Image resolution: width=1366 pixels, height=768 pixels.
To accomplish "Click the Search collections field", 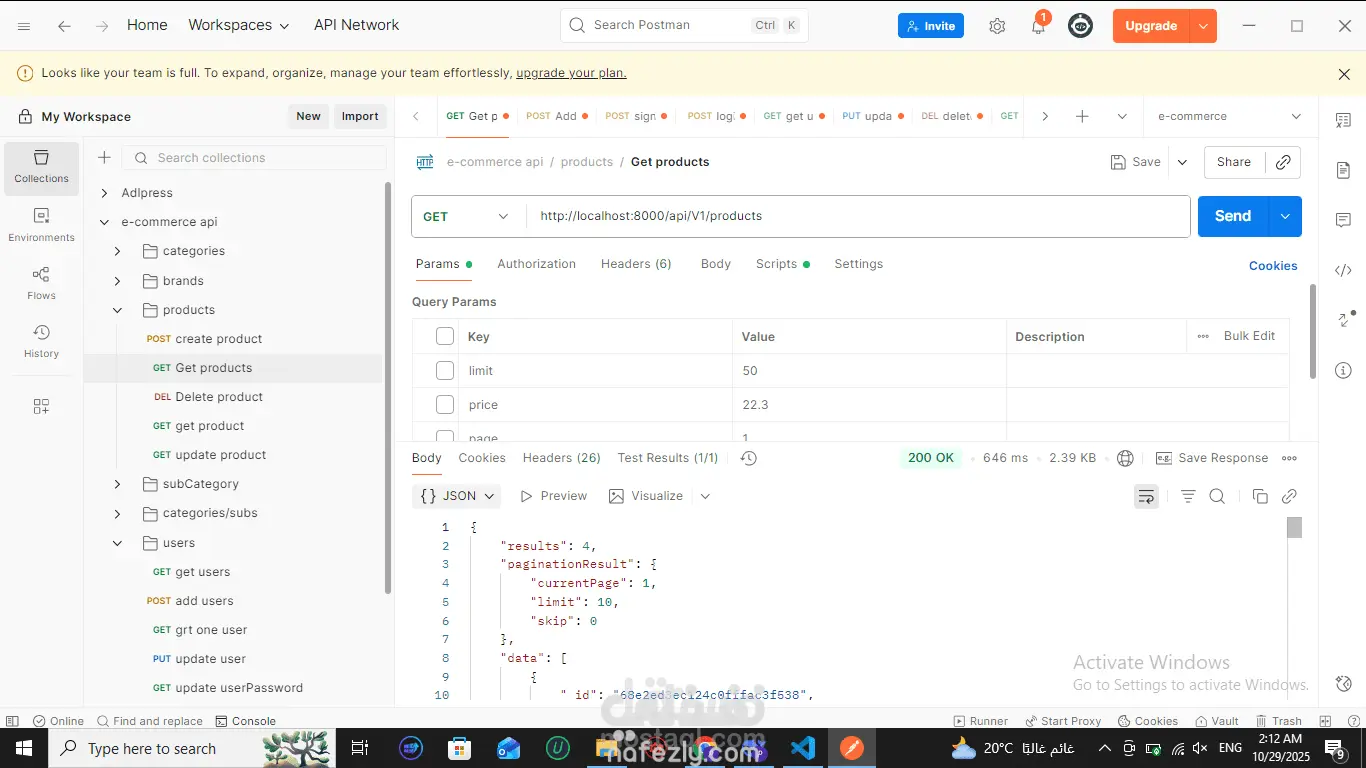I will point(254,158).
